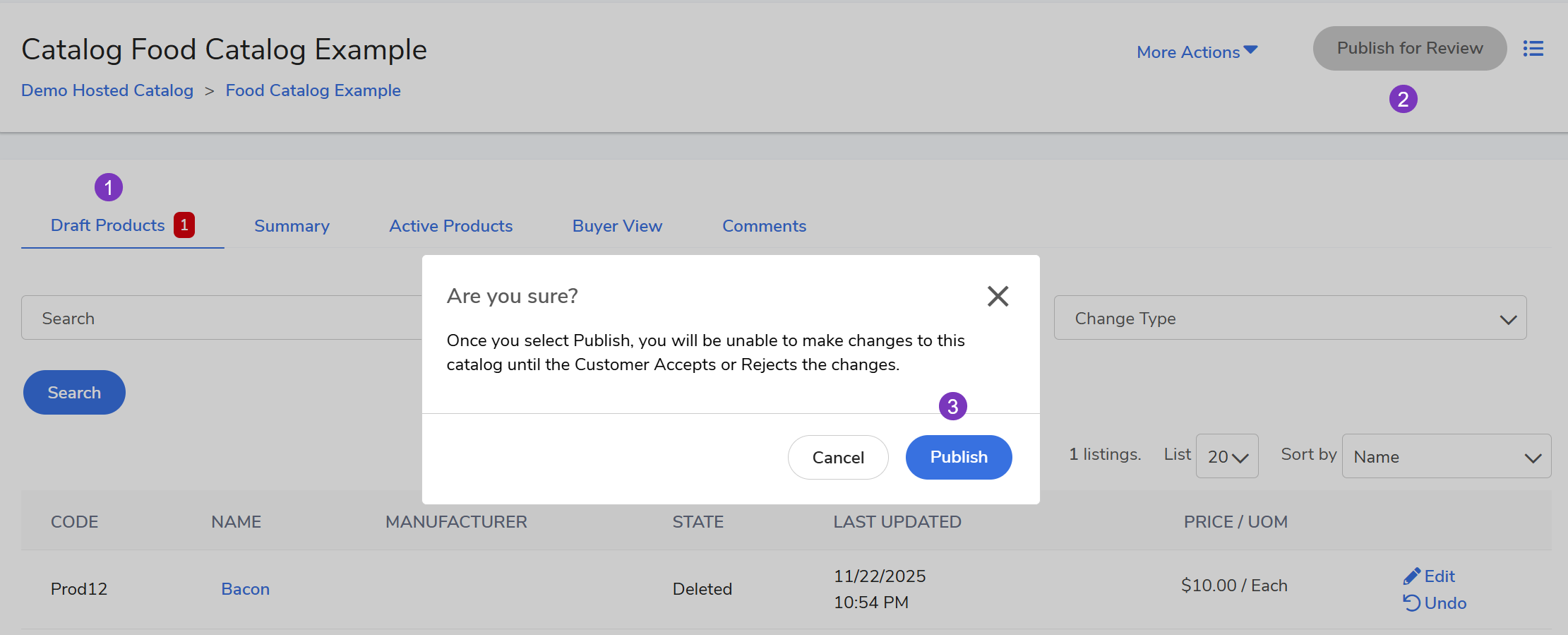This screenshot has width=1568, height=635.
Task: Show the Comments tab
Action: tap(764, 226)
